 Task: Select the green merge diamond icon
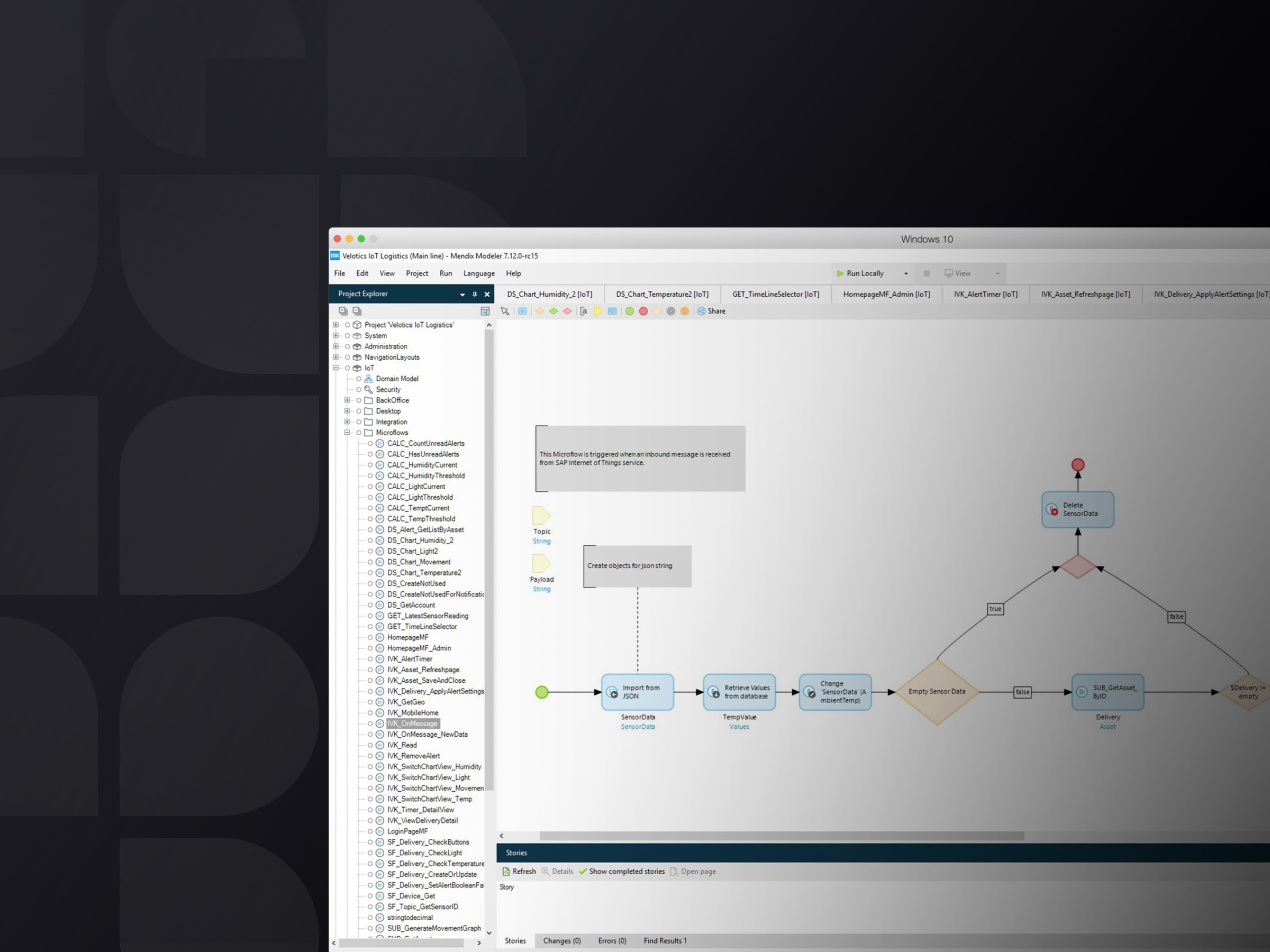[554, 311]
